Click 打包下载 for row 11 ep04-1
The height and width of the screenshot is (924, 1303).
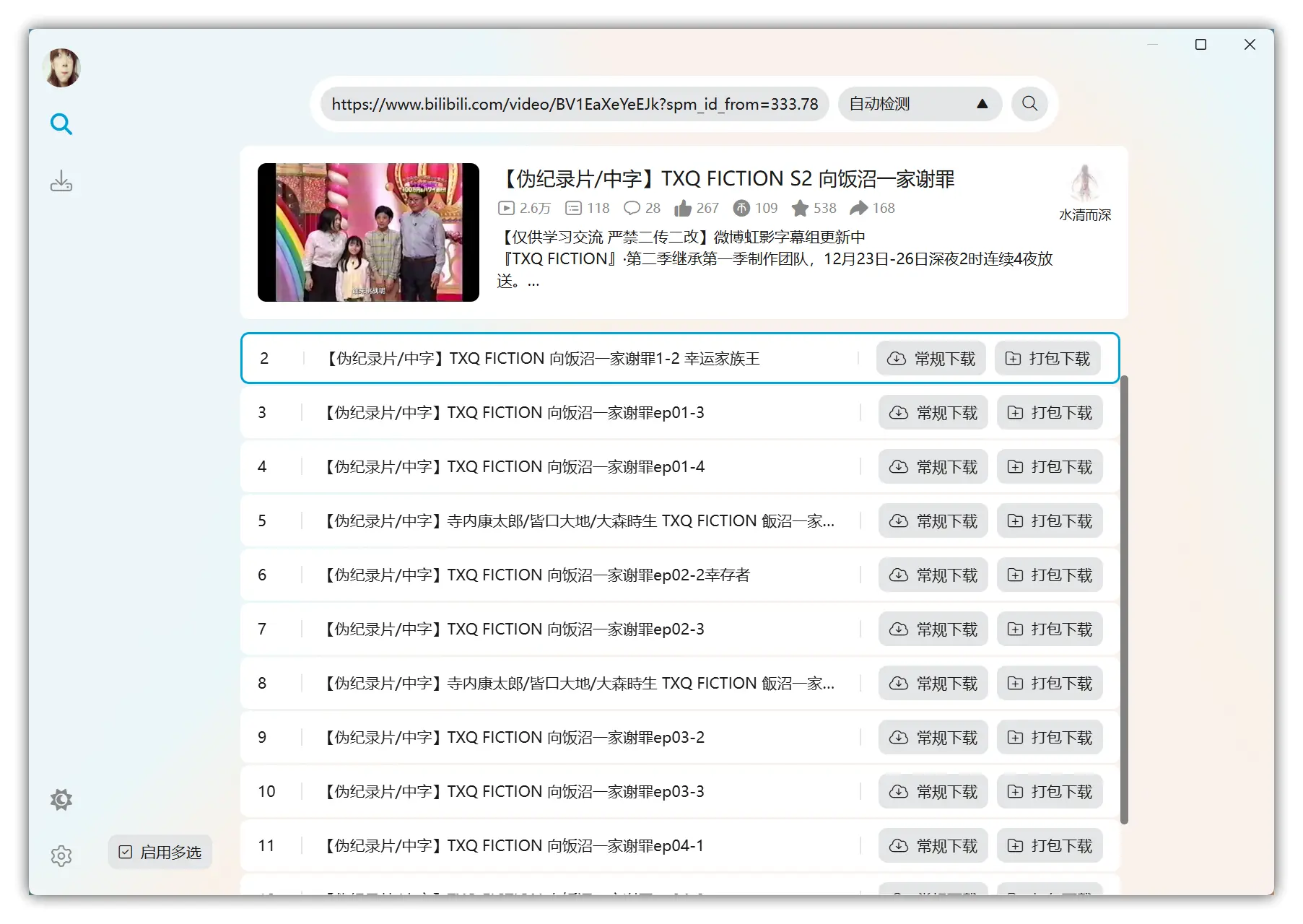tap(1050, 846)
